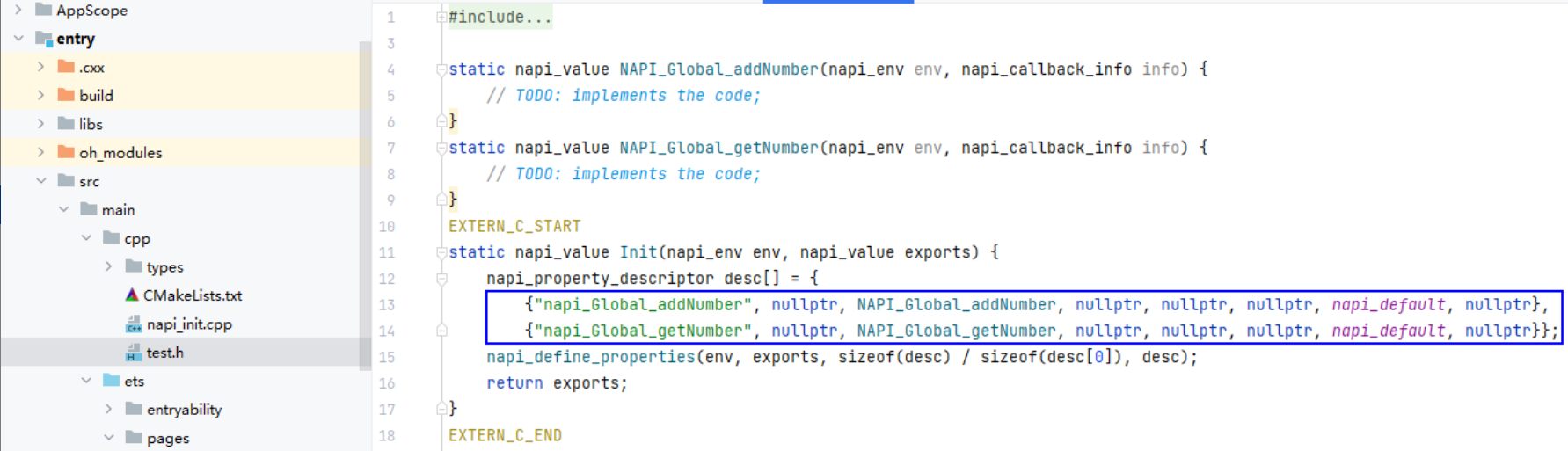
Task: Fold the desc array at line 12
Action: pyautogui.click(x=441, y=279)
